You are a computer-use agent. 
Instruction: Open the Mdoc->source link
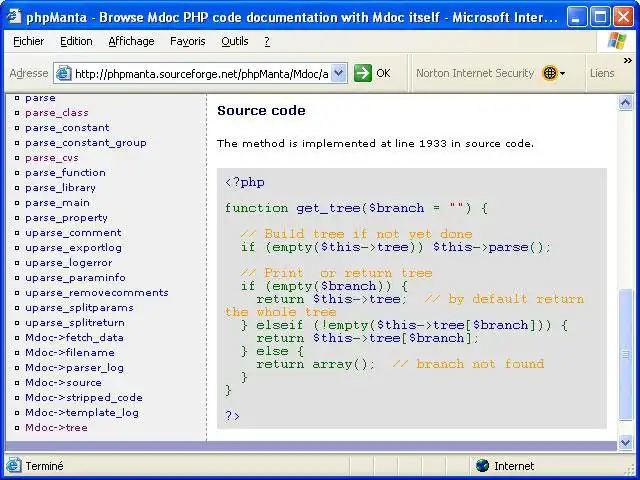pyautogui.click(x=63, y=383)
